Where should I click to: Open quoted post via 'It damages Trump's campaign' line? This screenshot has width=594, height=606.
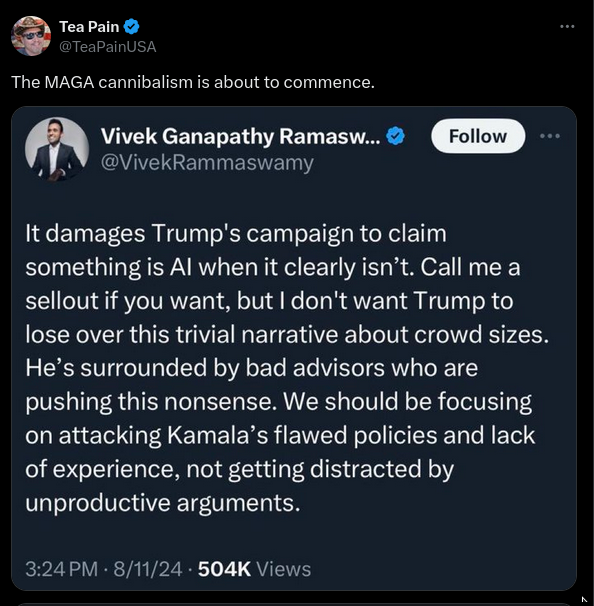pyautogui.click(x=236, y=234)
